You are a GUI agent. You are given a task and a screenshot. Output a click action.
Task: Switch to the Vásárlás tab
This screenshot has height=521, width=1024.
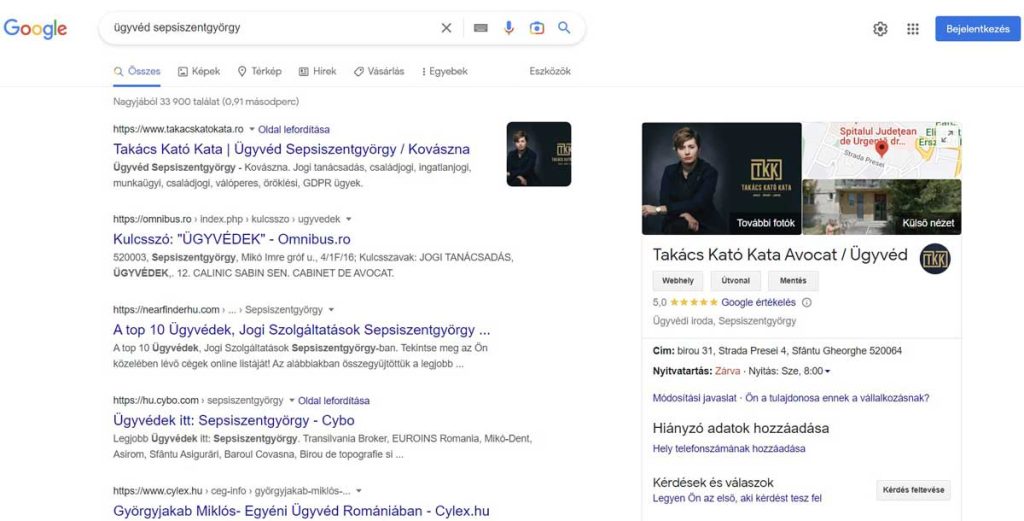point(379,71)
